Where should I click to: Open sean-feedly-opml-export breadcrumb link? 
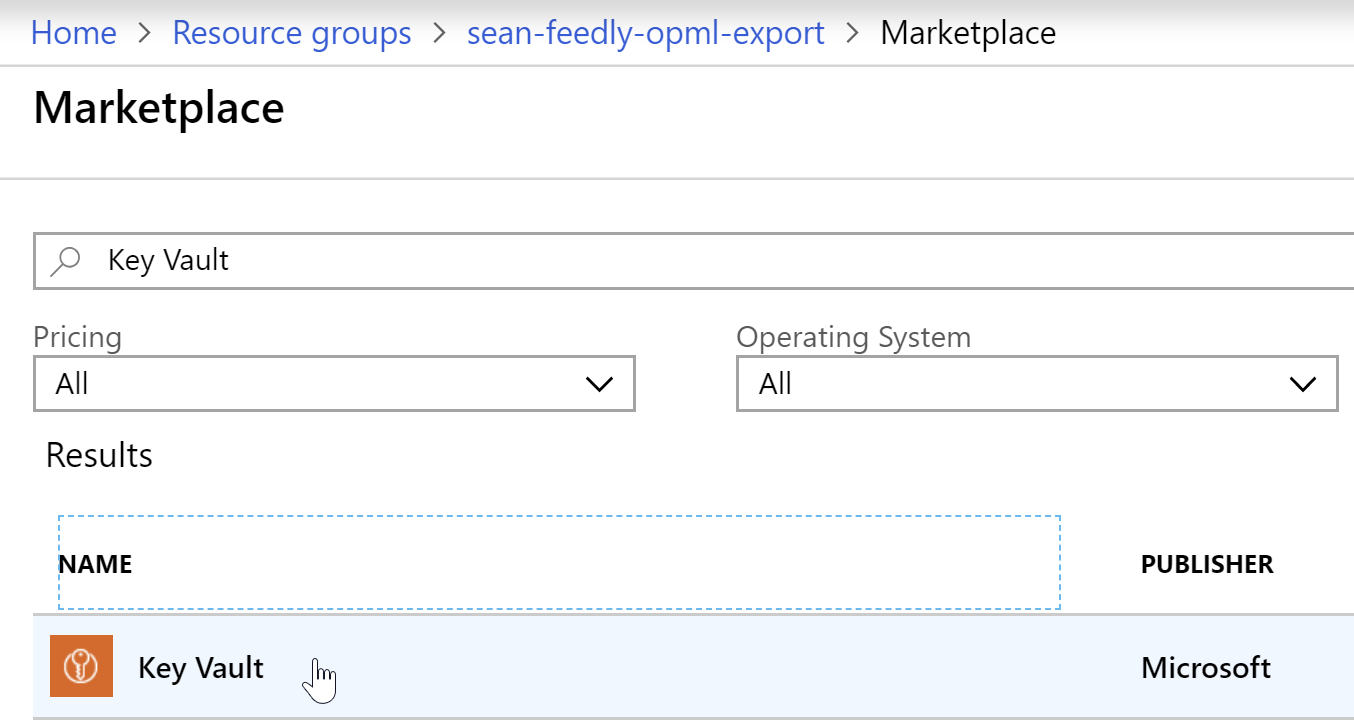click(x=645, y=33)
